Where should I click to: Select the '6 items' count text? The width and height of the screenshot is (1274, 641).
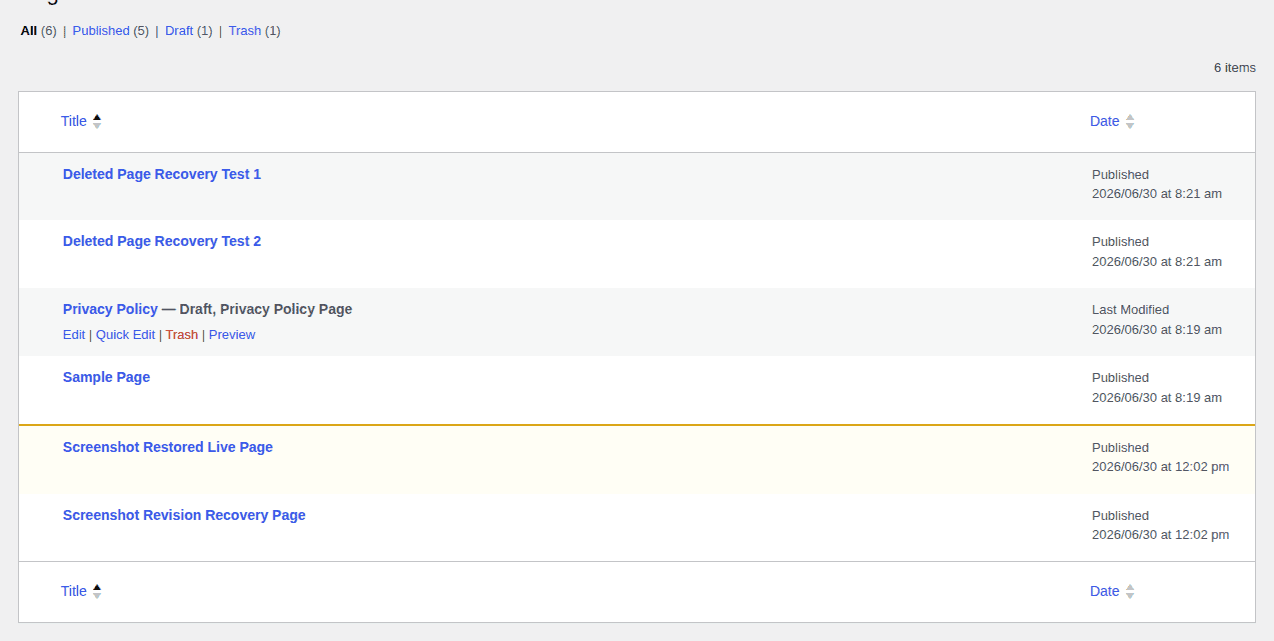tap(1235, 68)
